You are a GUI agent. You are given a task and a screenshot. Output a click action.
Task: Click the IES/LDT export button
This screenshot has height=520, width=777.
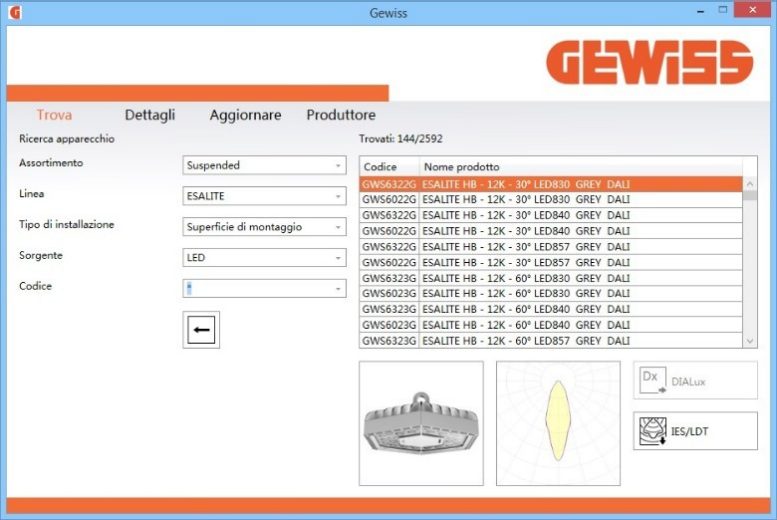coord(695,431)
